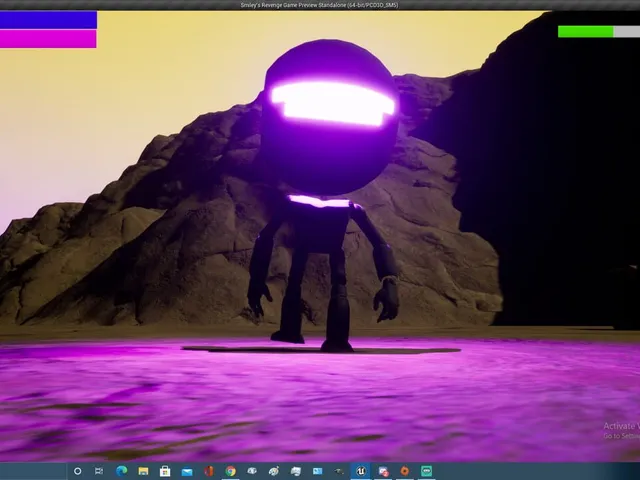The height and width of the screenshot is (480, 640).
Task: Launch Google Chrome from the taskbar
Action: [231, 471]
